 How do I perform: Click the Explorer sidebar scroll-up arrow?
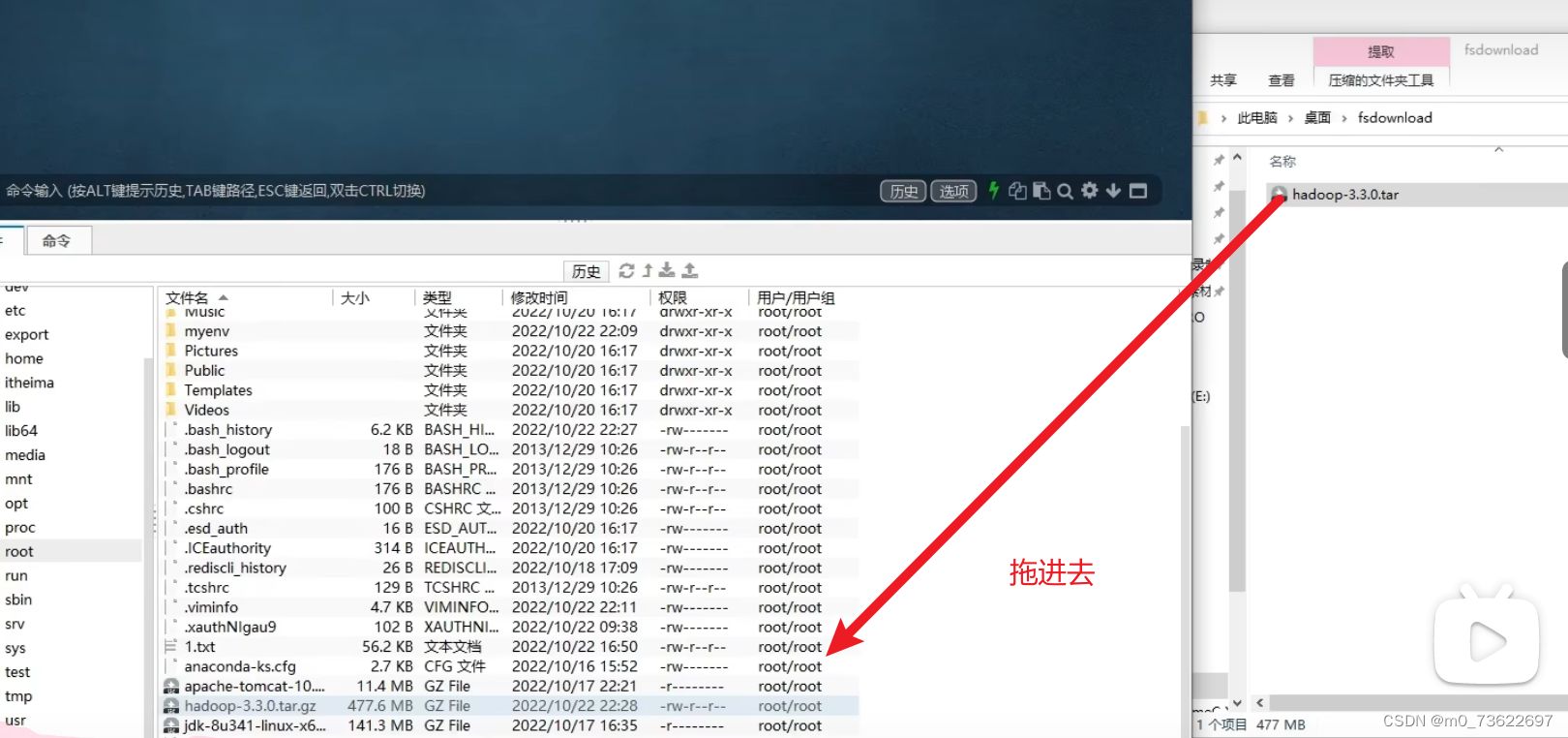tap(1237, 157)
